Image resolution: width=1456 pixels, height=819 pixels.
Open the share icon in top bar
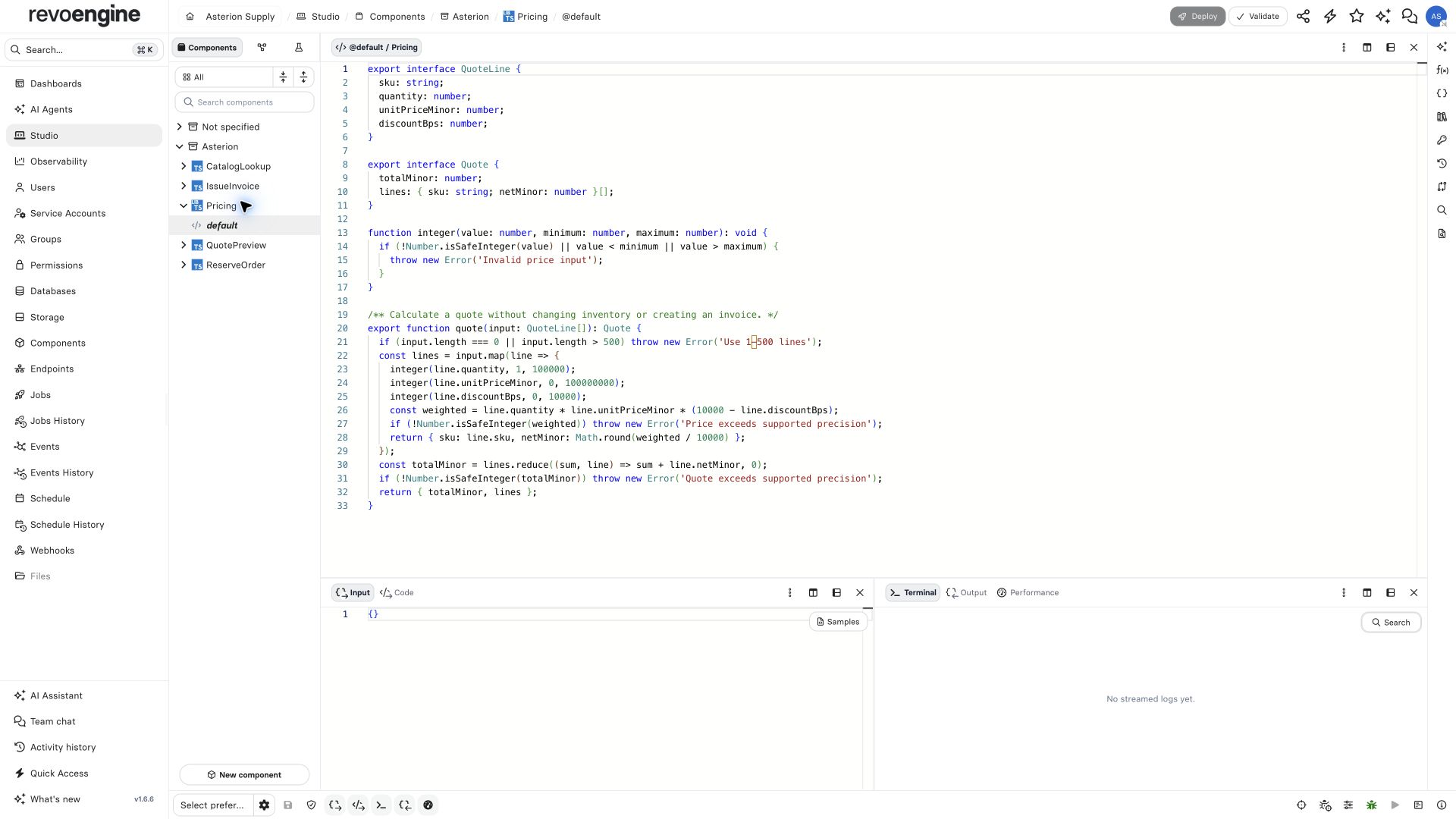tap(1303, 16)
